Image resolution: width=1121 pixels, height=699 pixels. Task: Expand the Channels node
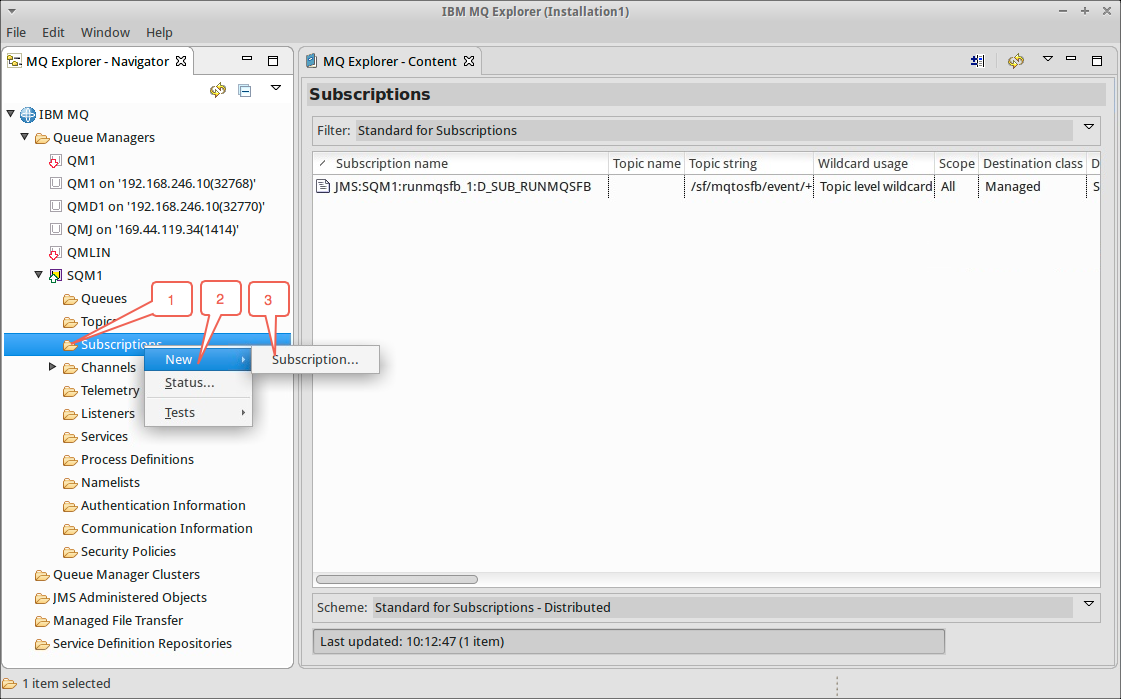coord(52,367)
